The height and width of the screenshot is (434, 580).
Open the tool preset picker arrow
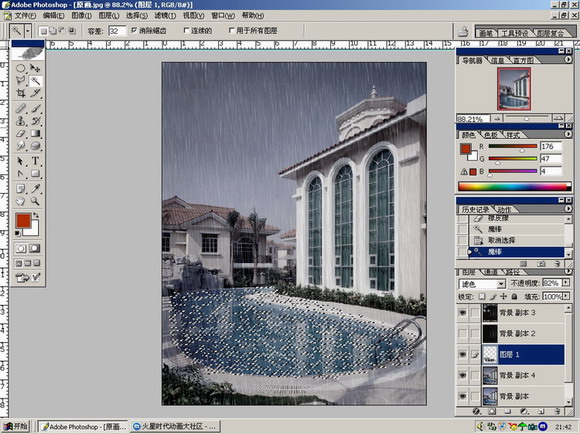pyautogui.click(x=28, y=31)
